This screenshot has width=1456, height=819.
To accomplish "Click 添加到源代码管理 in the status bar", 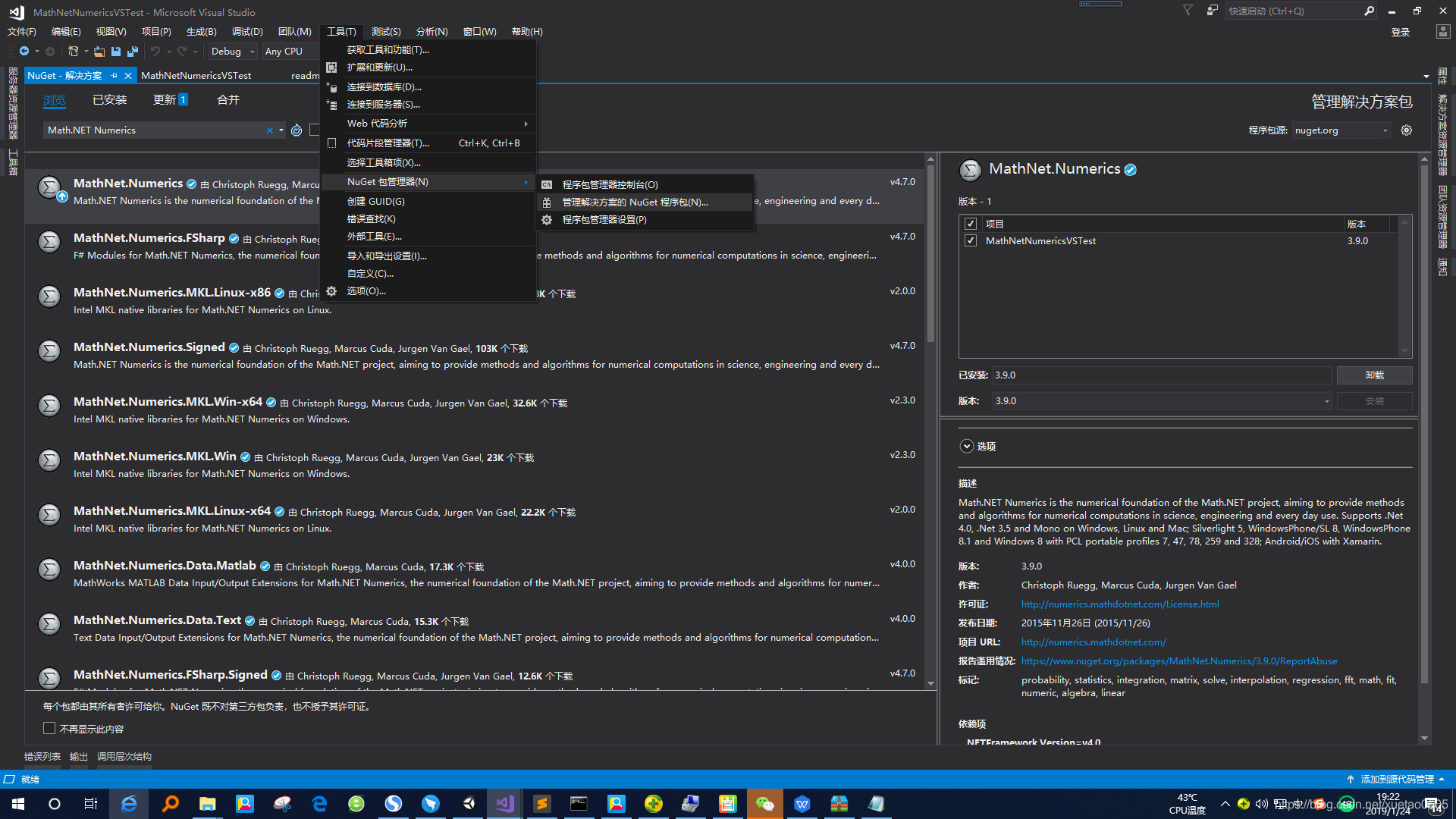I will 1397,779.
